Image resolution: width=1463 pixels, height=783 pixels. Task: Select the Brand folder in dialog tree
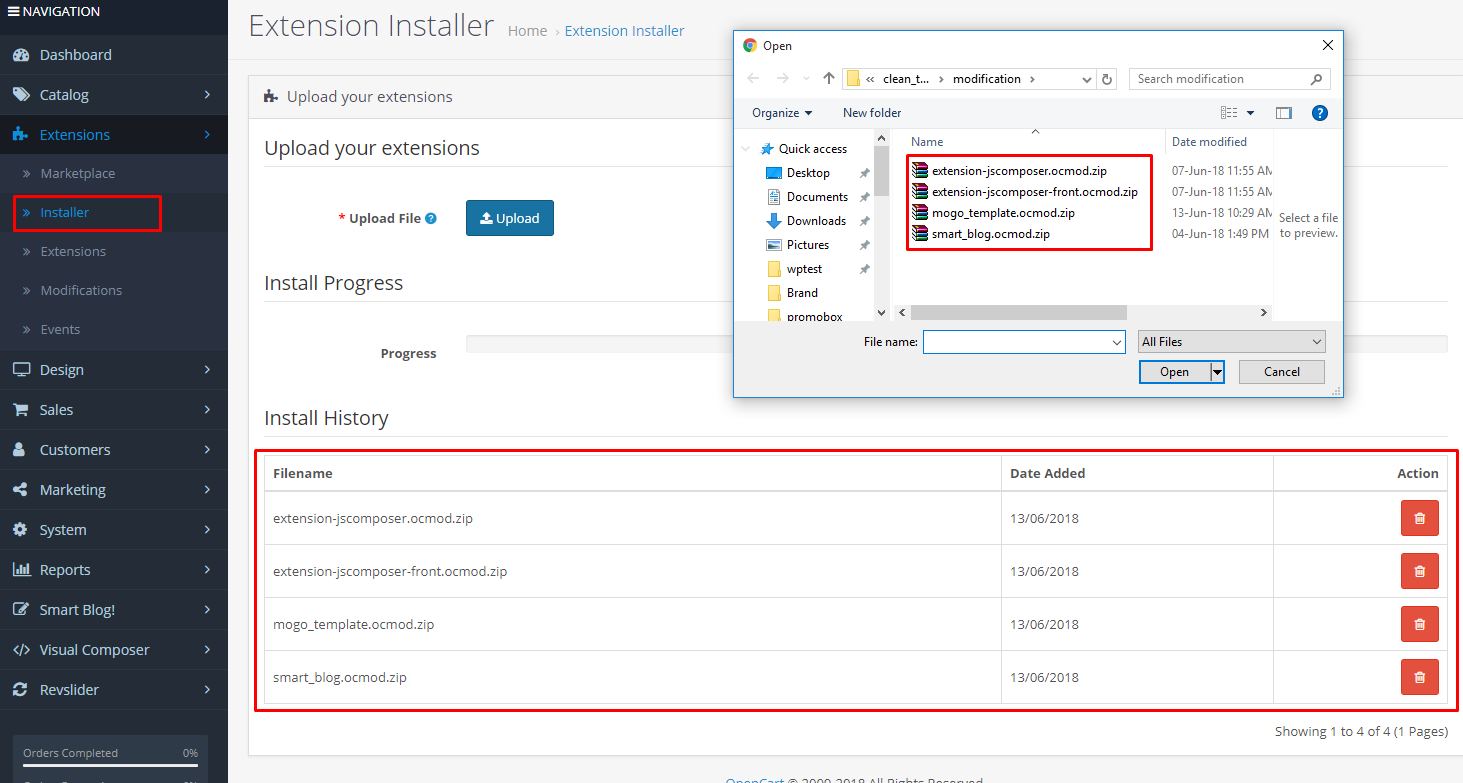click(802, 293)
